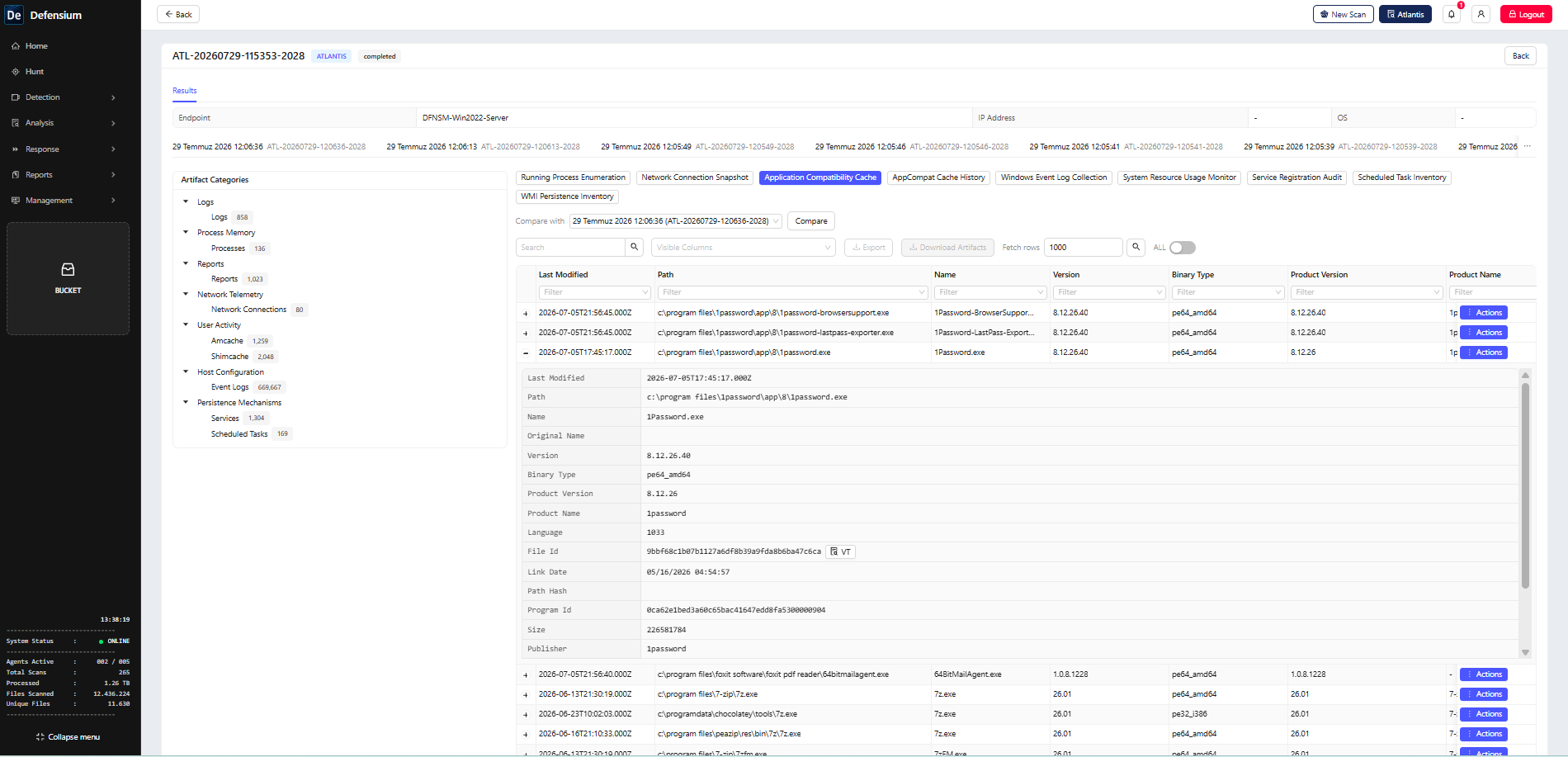Click the BUCKET inbox icon
1568x757 pixels.
68,269
